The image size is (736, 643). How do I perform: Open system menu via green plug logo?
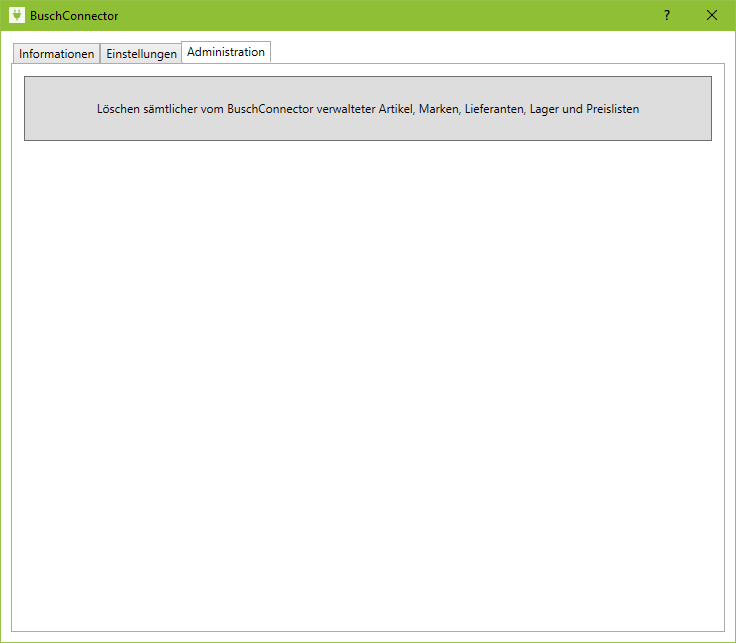16,15
